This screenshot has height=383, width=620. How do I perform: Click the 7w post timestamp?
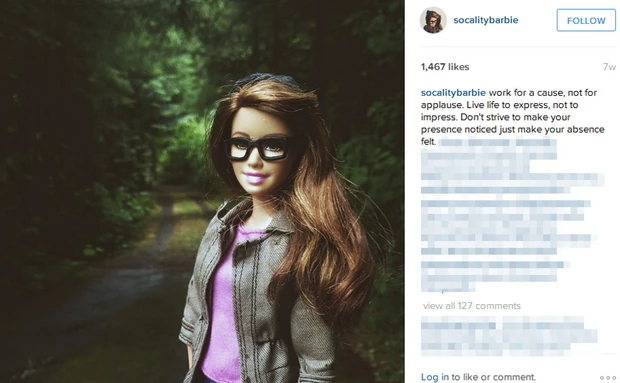click(x=609, y=67)
